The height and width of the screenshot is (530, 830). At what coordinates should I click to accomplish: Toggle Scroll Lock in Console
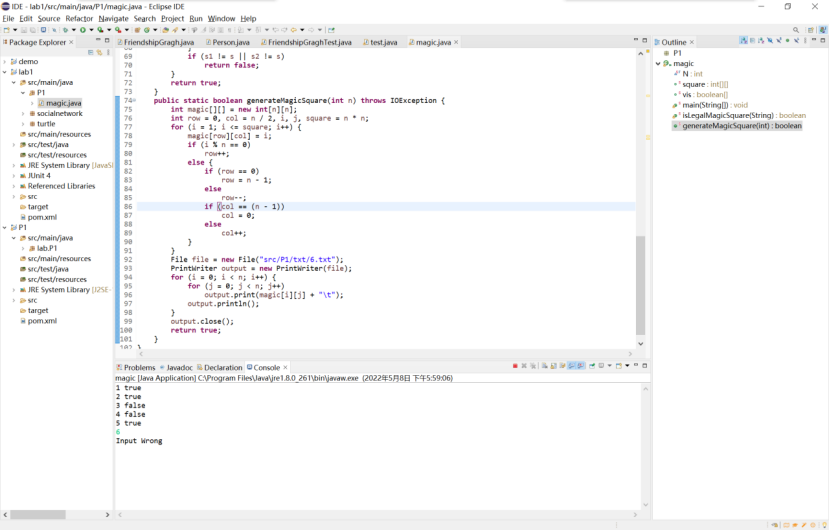(x=554, y=366)
